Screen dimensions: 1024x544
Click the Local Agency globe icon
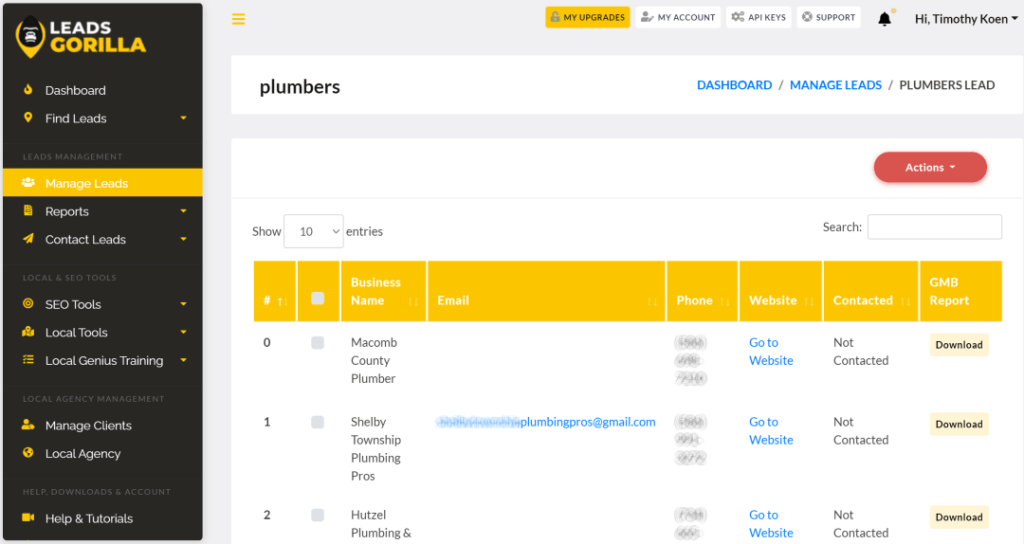tap(28, 453)
